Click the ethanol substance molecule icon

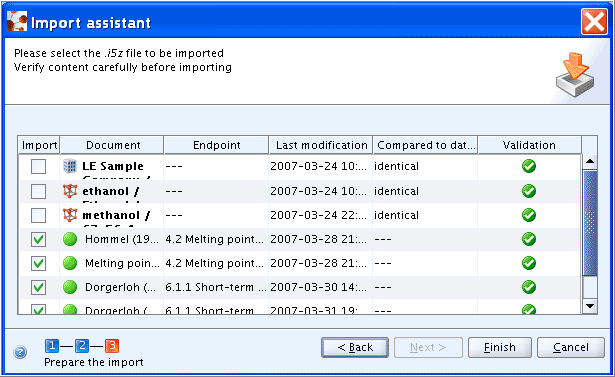point(70,191)
